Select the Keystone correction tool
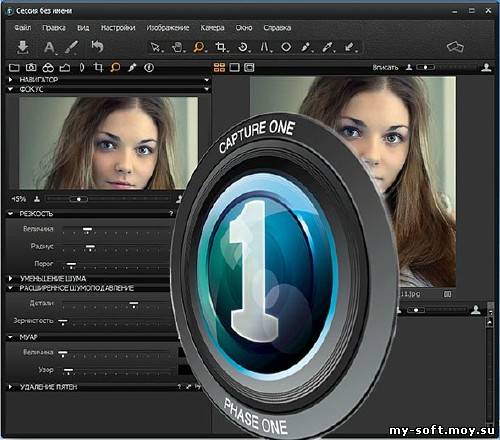This screenshot has height=440, width=500. point(265,47)
